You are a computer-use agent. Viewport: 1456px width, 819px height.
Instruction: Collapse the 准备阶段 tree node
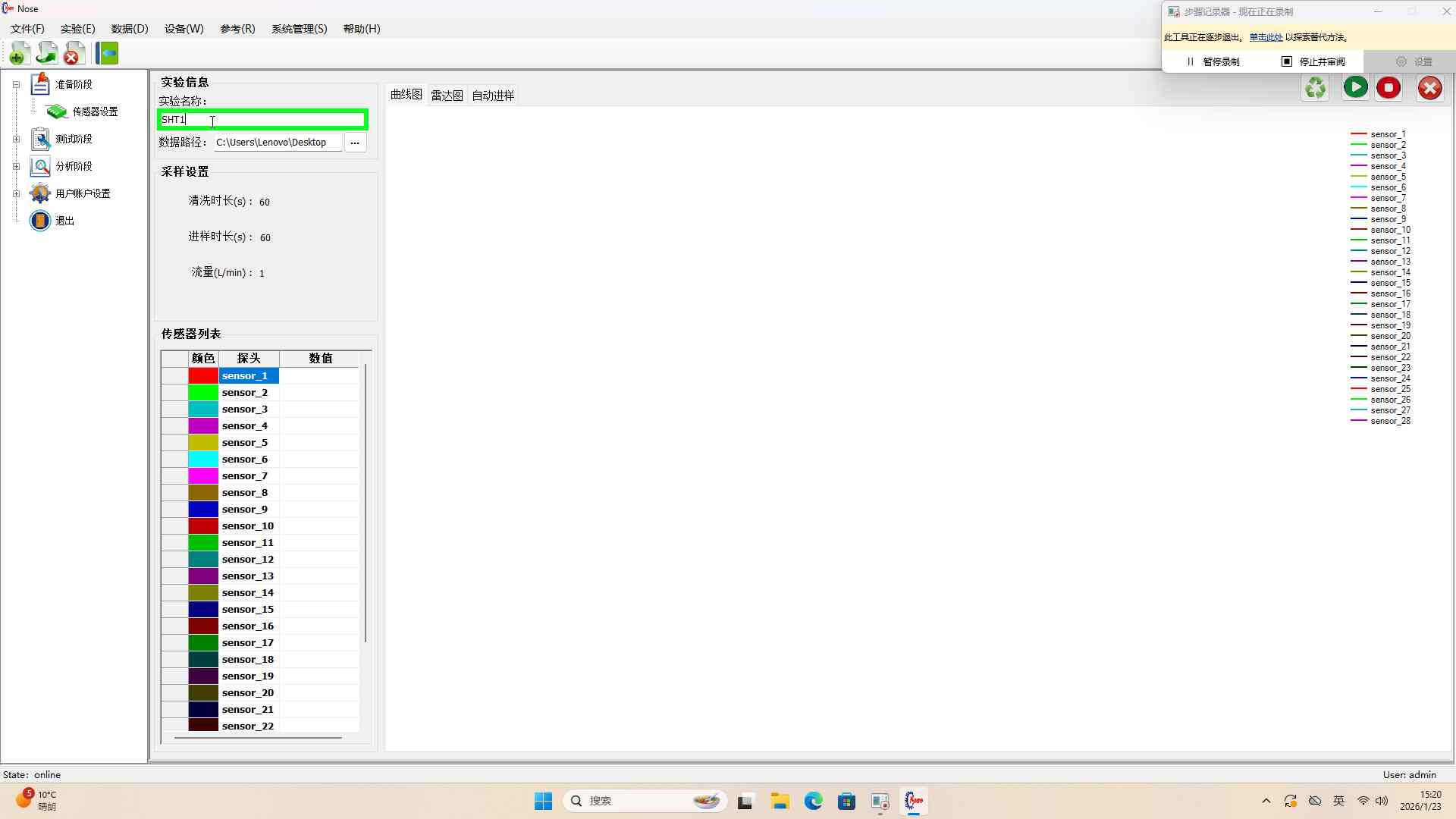[16, 84]
